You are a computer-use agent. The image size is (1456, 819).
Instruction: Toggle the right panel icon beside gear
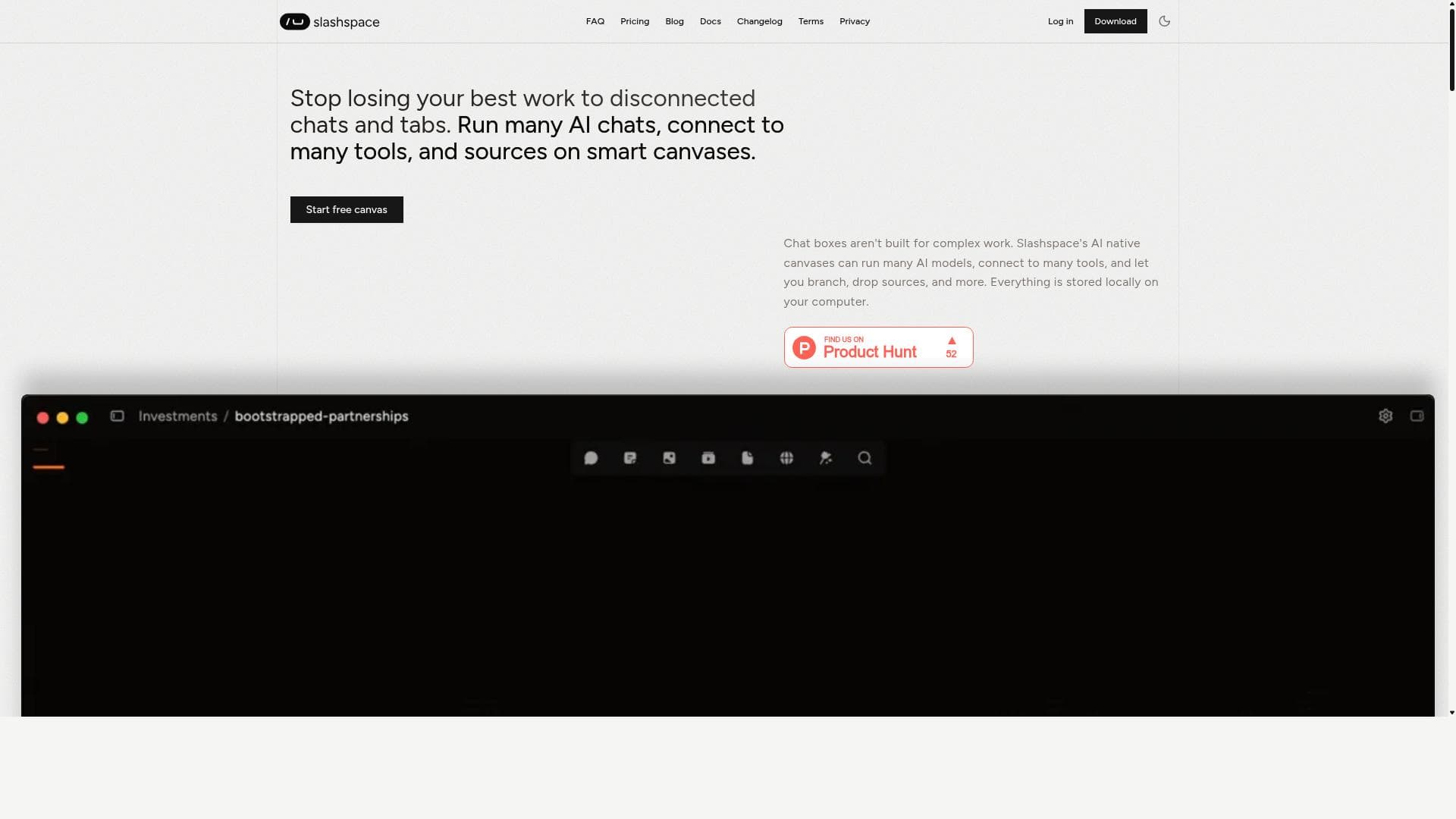(x=1417, y=416)
